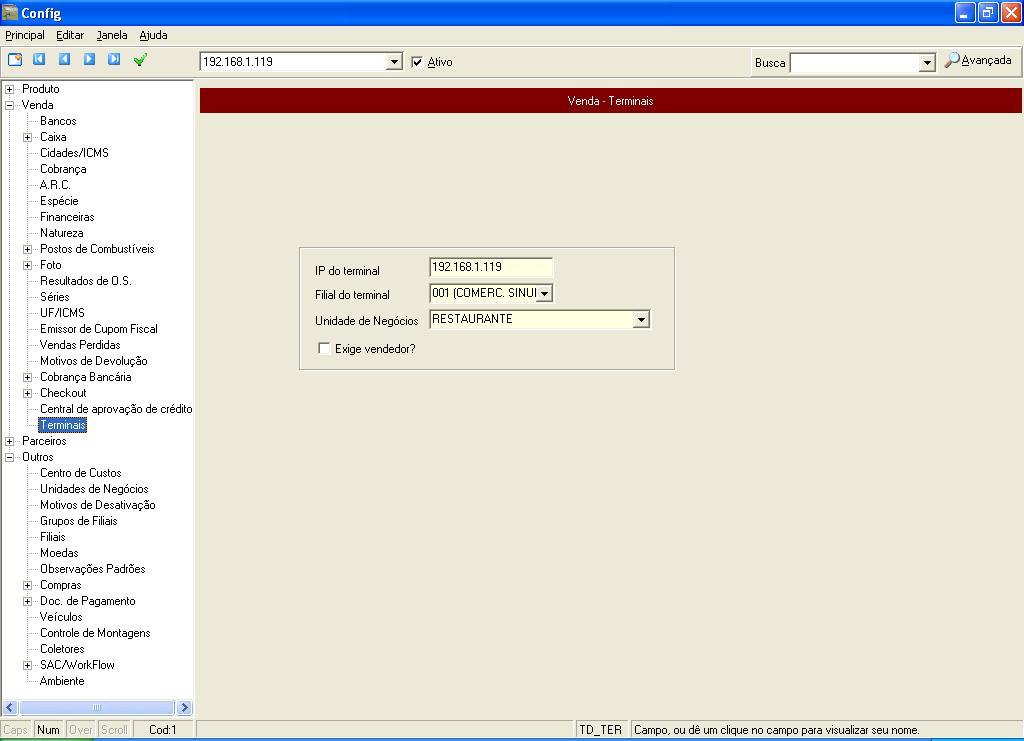The width and height of the screenshot is (1024, 741).
Task: Open the Ajuda menu
Action: coord(152,35)
